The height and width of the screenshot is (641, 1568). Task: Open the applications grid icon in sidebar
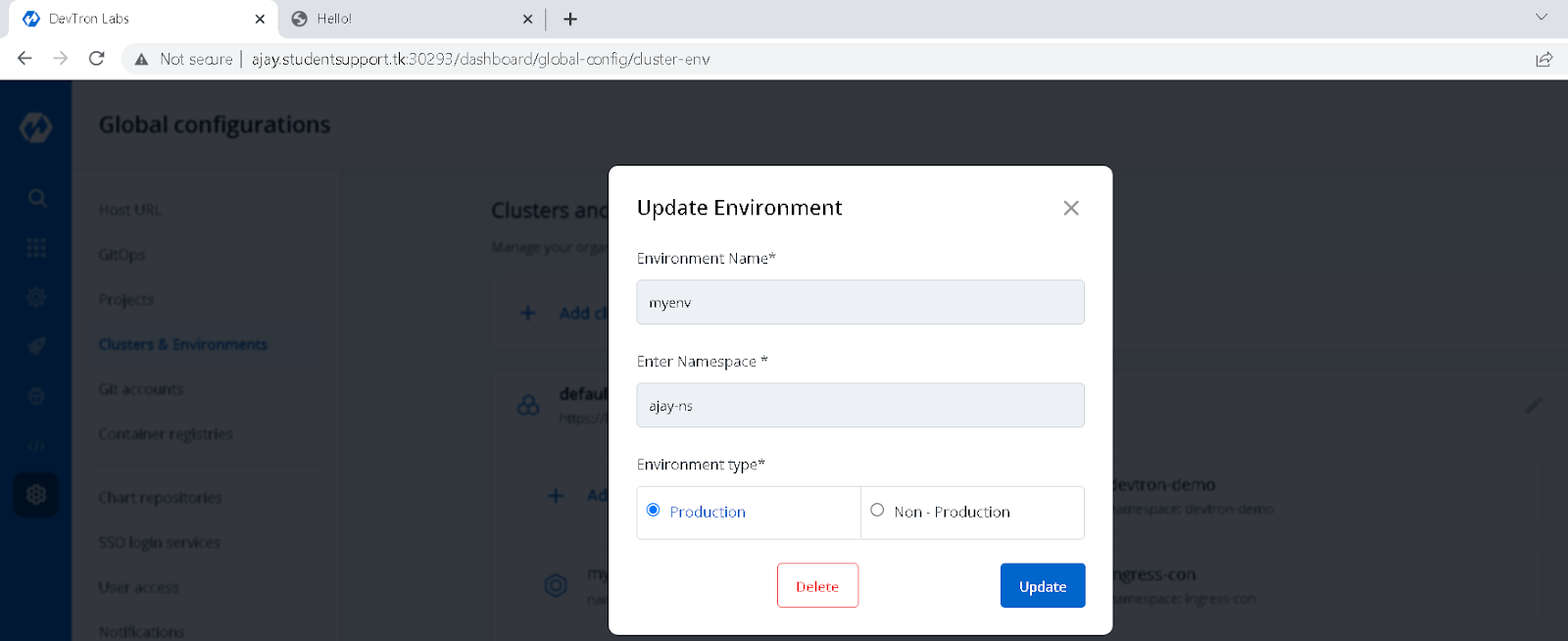[x=36, y=248]
